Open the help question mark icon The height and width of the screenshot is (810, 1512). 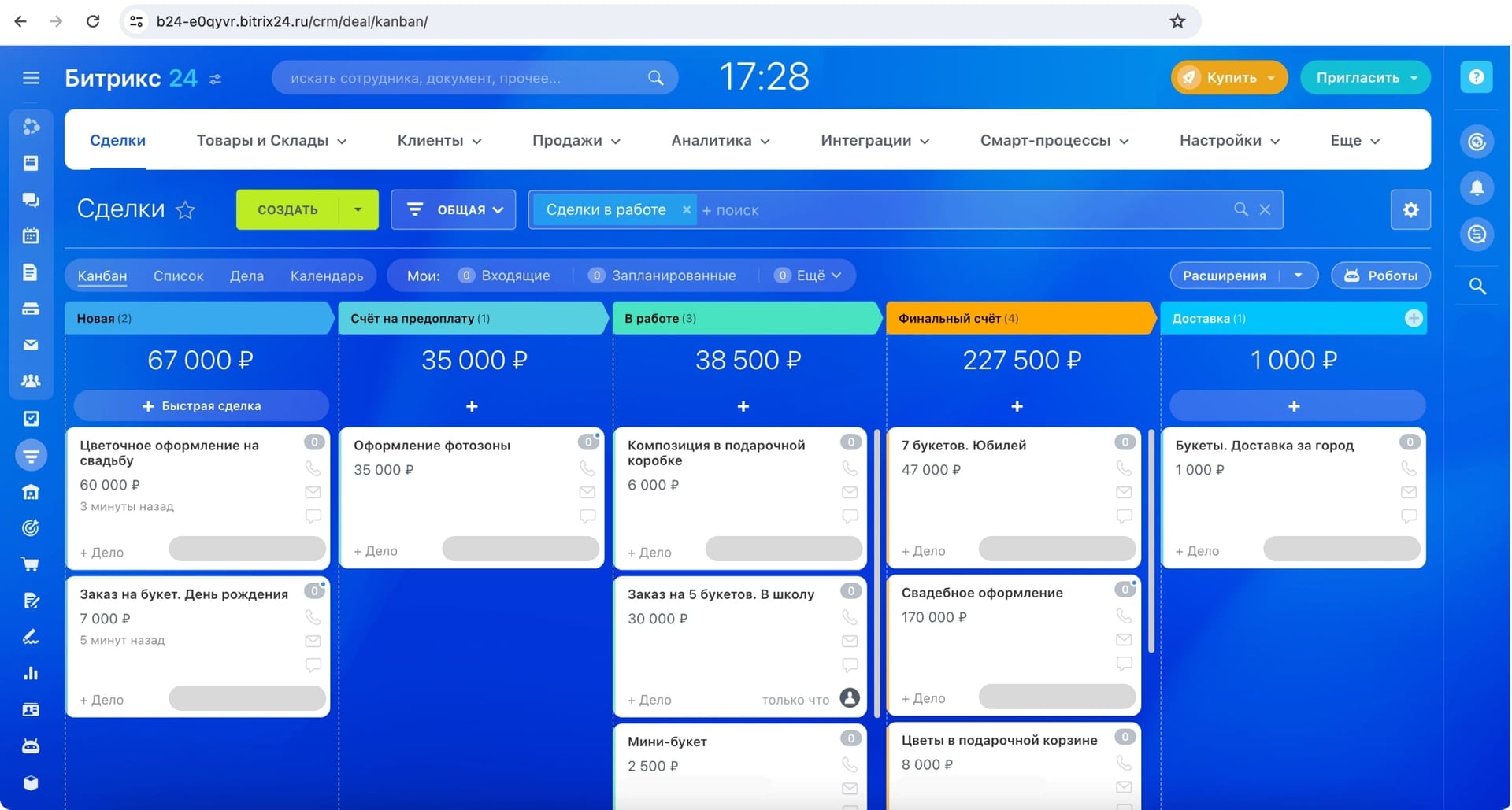tap(1477, 77)
